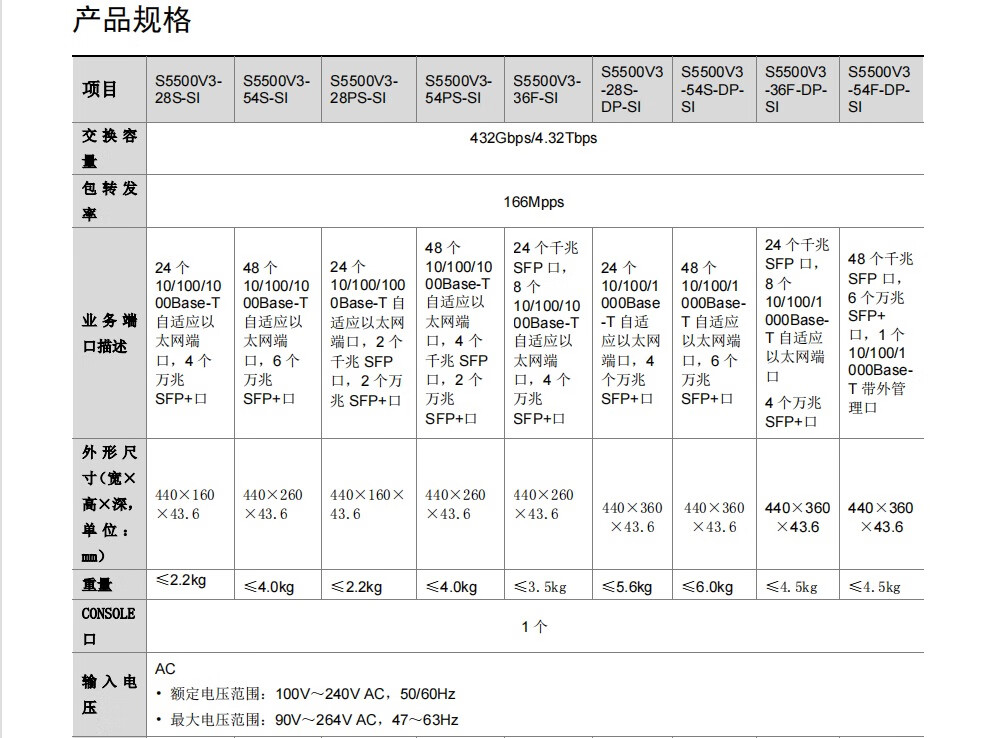
Task: Select column header S5500V3-36F-SI
Action: pos(546,90)
